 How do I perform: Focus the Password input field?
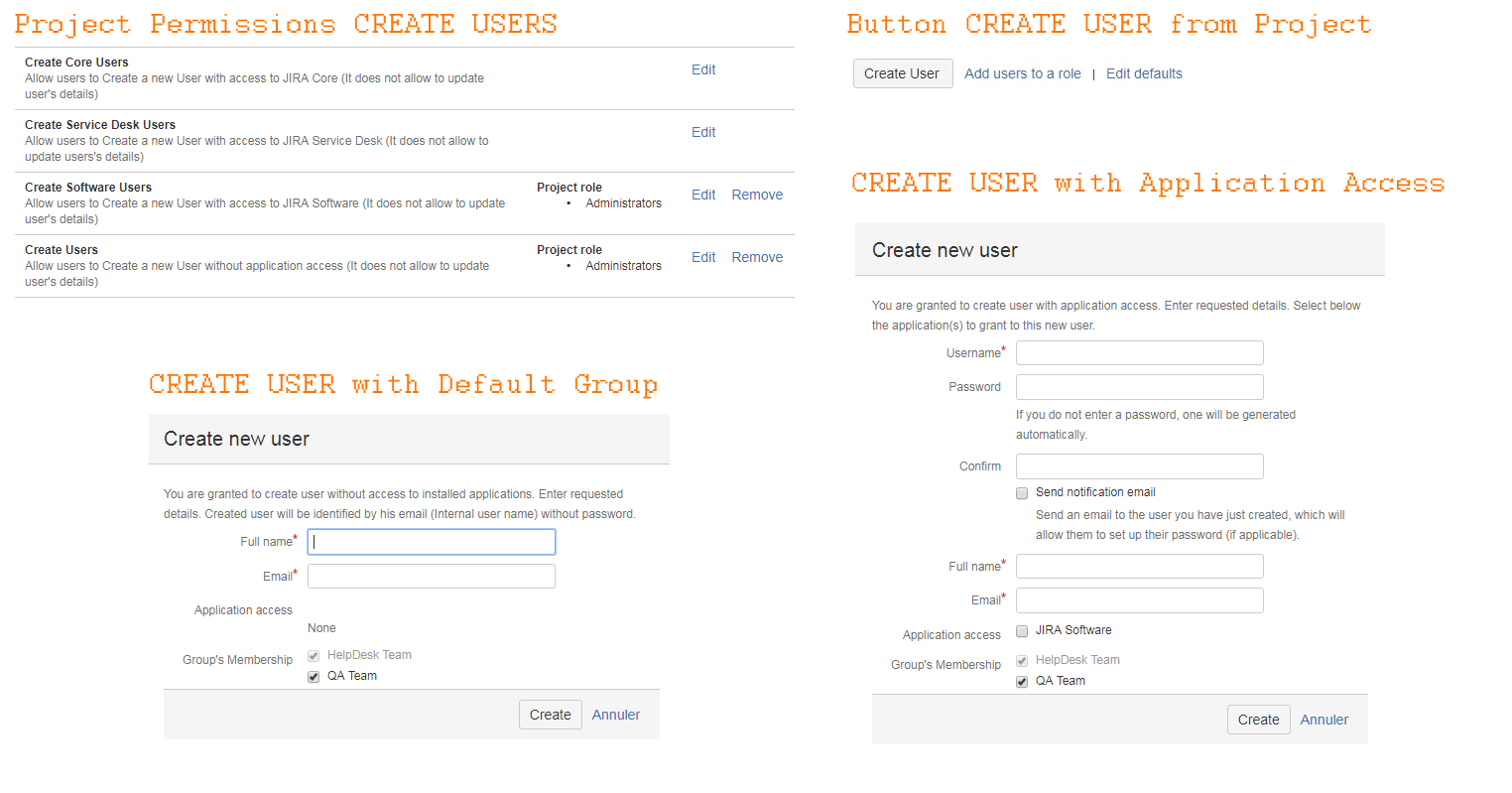[1140, 387]
